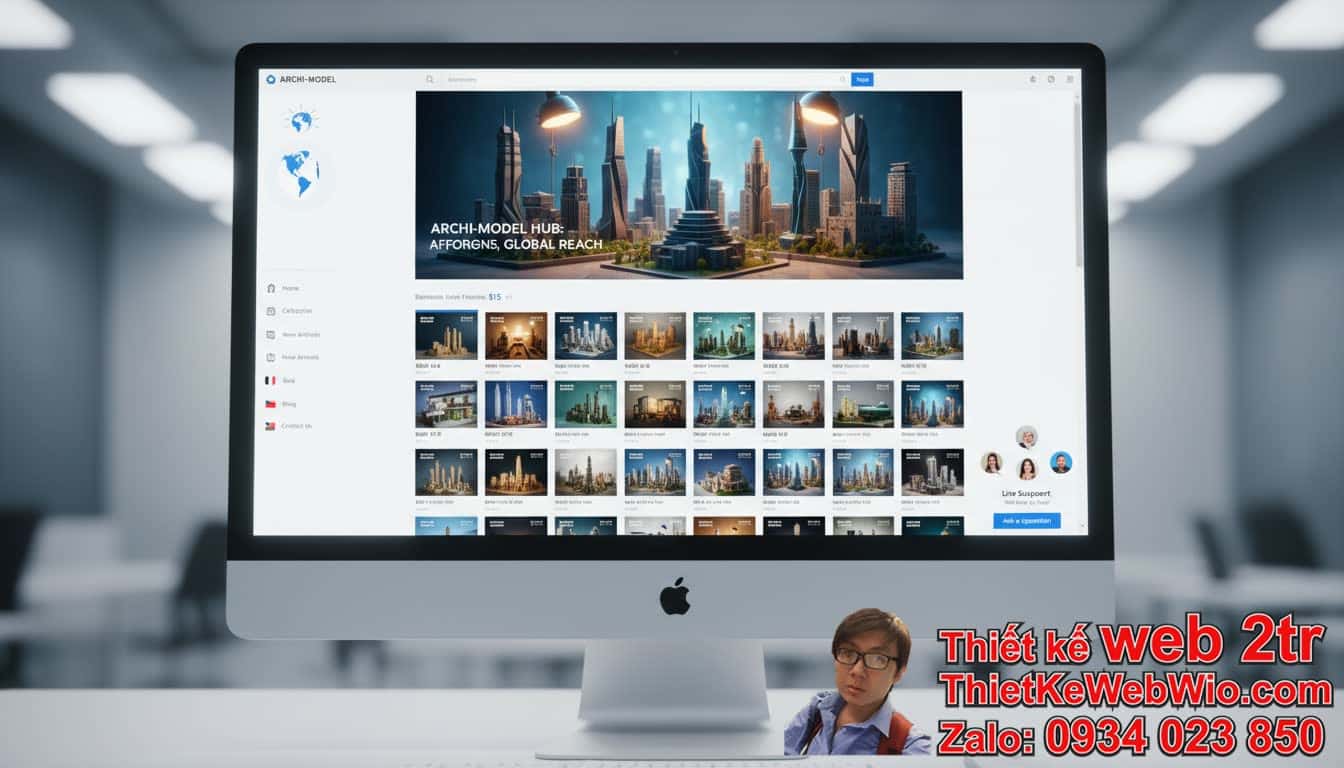Open the sorting dropdown beside the $15 price

508,297
